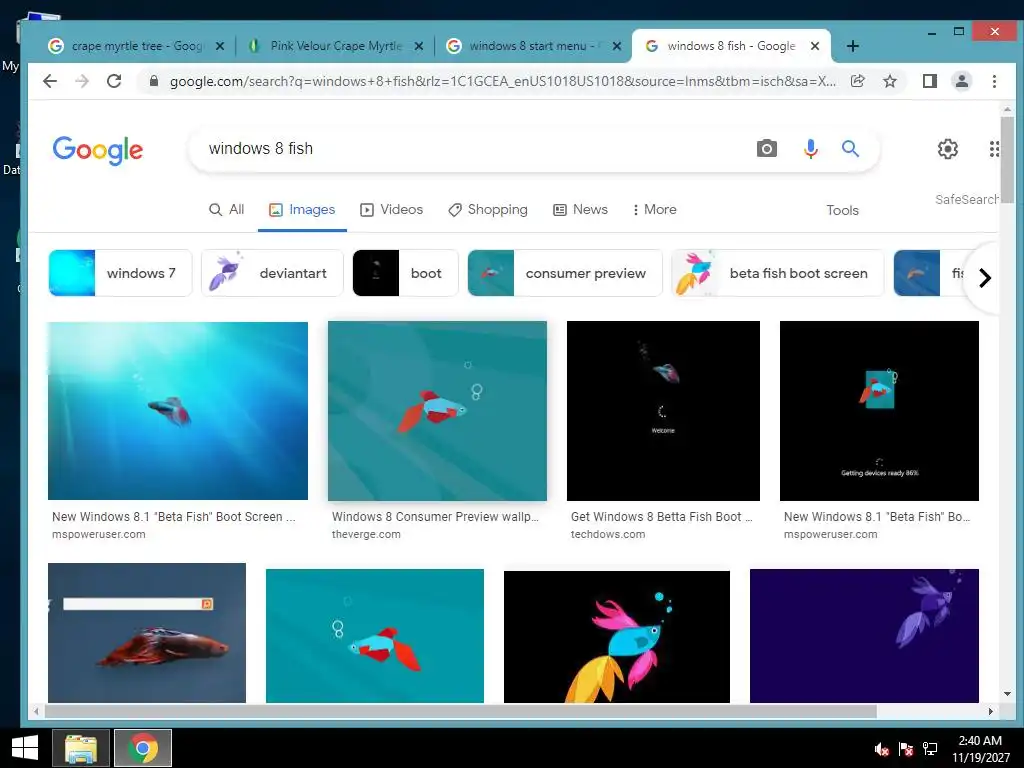This screenshot has width=1024, height=768.
Task: Open the Action Center flag icon
Action: tap(906, 749)
